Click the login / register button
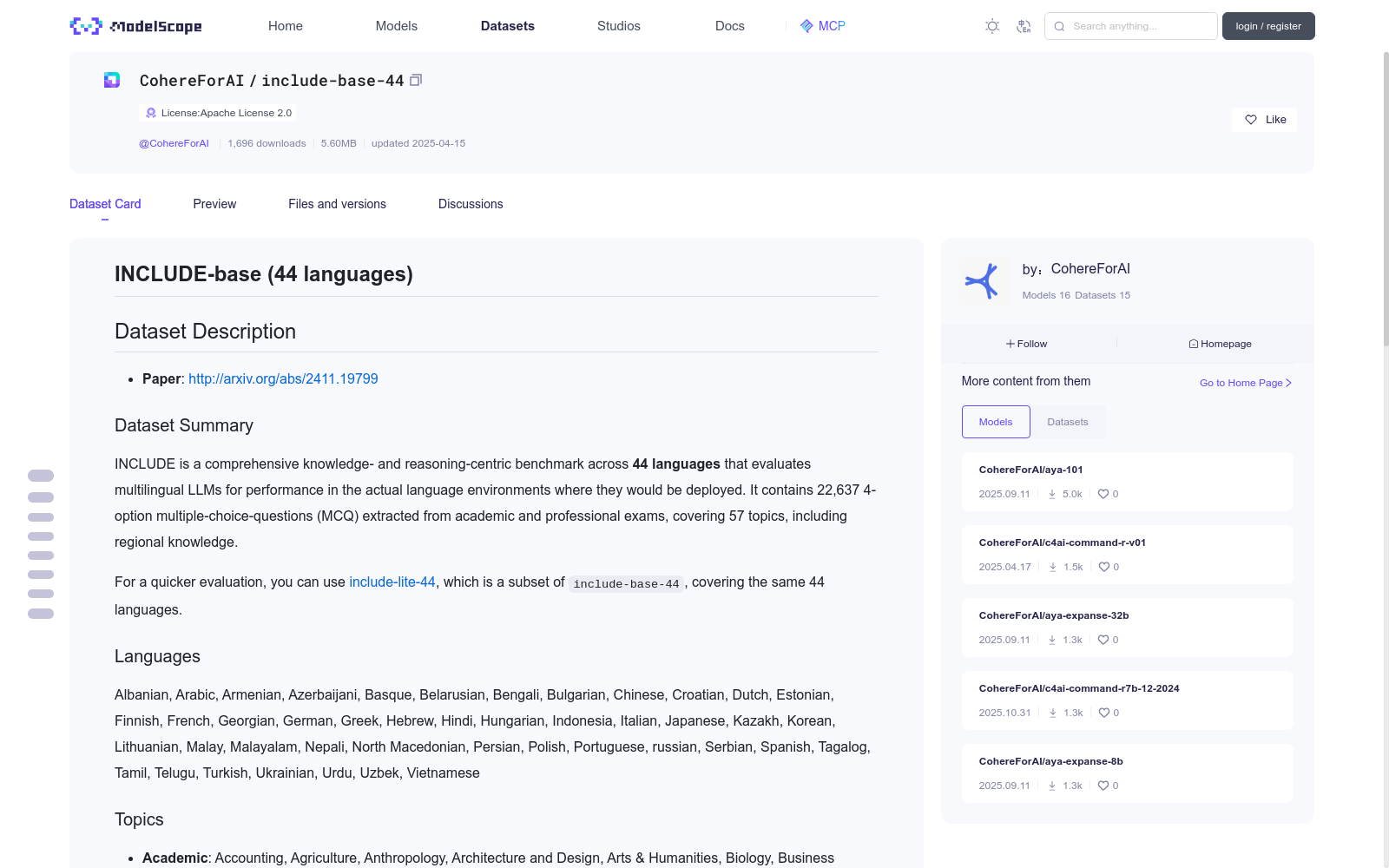1389x868 pixels. click(x=1268, y=26)
